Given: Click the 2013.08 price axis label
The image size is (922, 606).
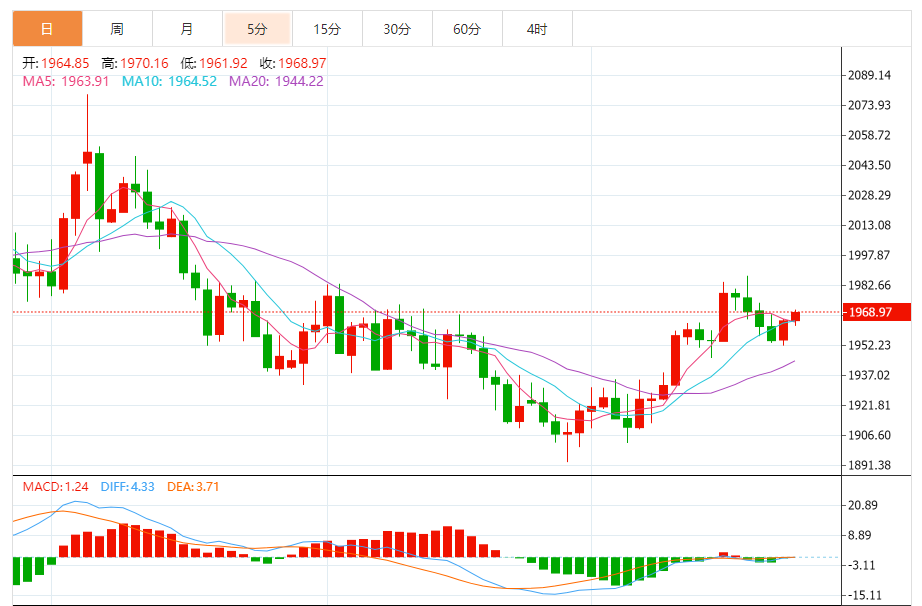Looking at the screenshot, I should [869, 225].
